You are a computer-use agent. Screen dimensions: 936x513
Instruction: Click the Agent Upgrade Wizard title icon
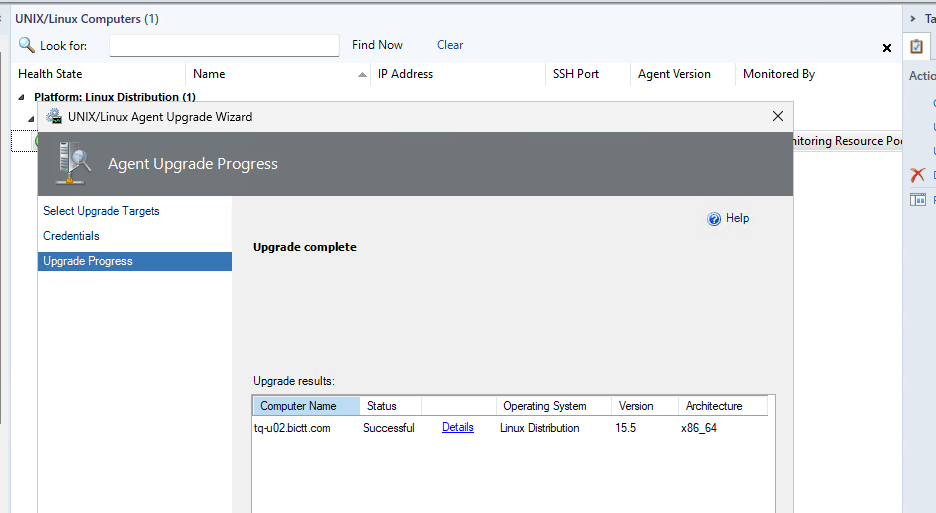54,117
